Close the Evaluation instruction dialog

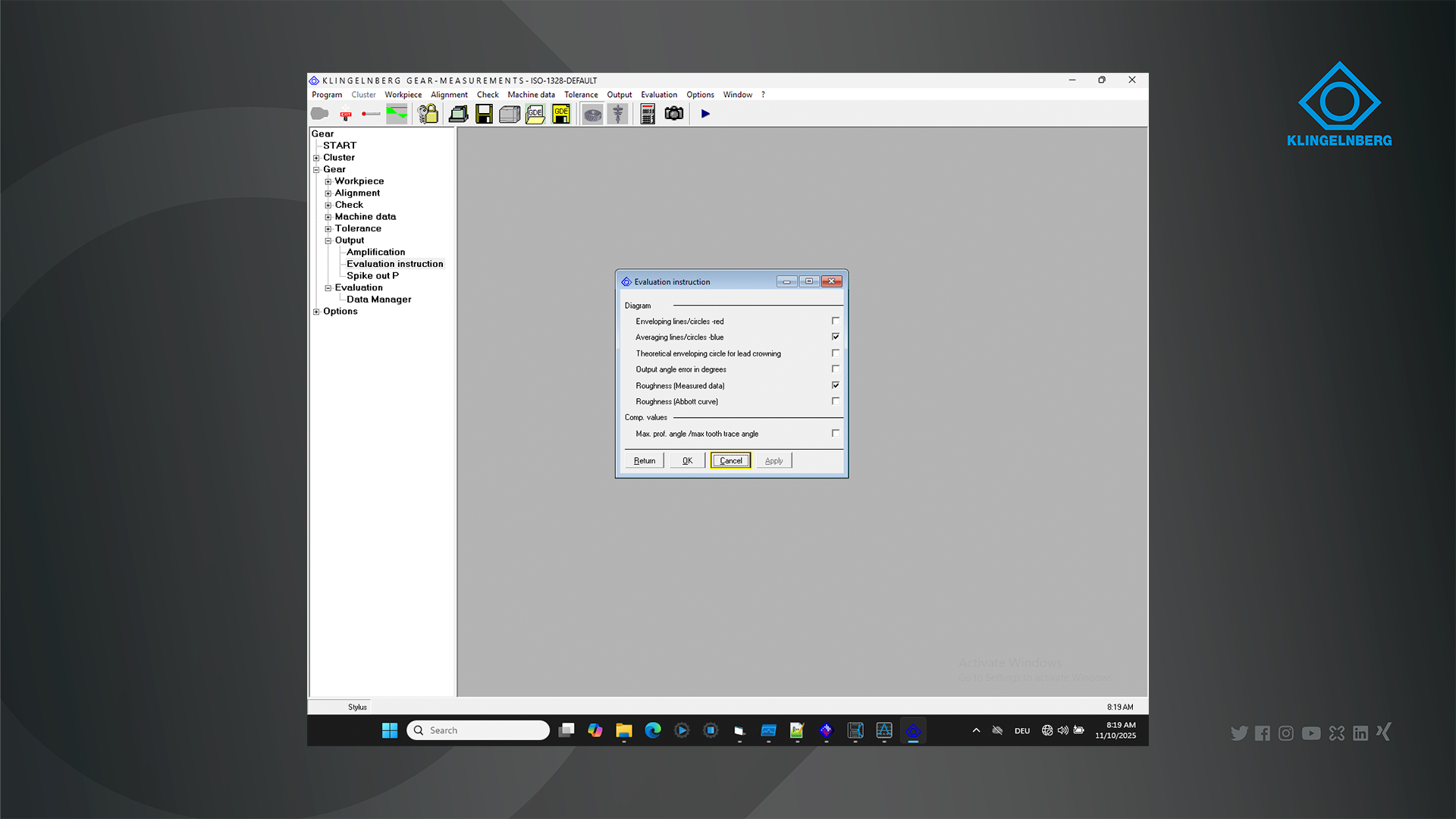pyautogui.click(x=832, y=281)
